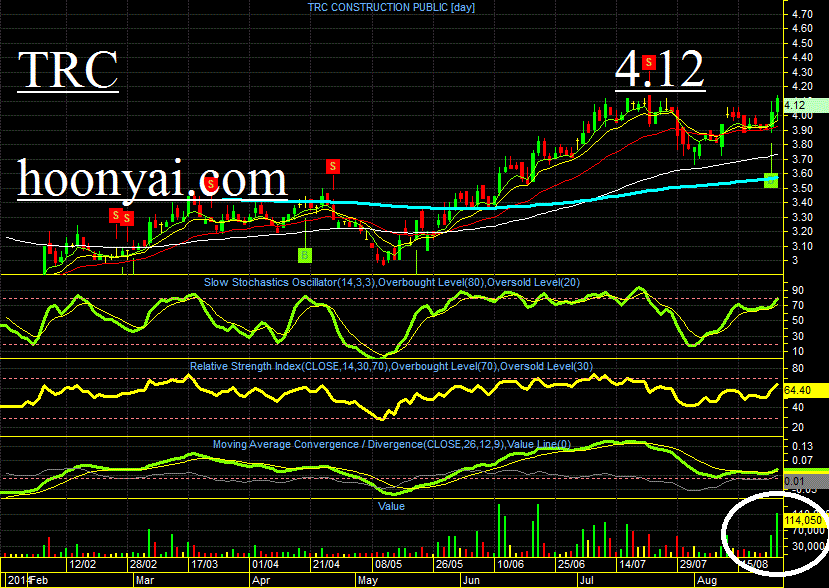Click the 28/02 date label on the time axis
829x588 pixels.
coord(144,564)
